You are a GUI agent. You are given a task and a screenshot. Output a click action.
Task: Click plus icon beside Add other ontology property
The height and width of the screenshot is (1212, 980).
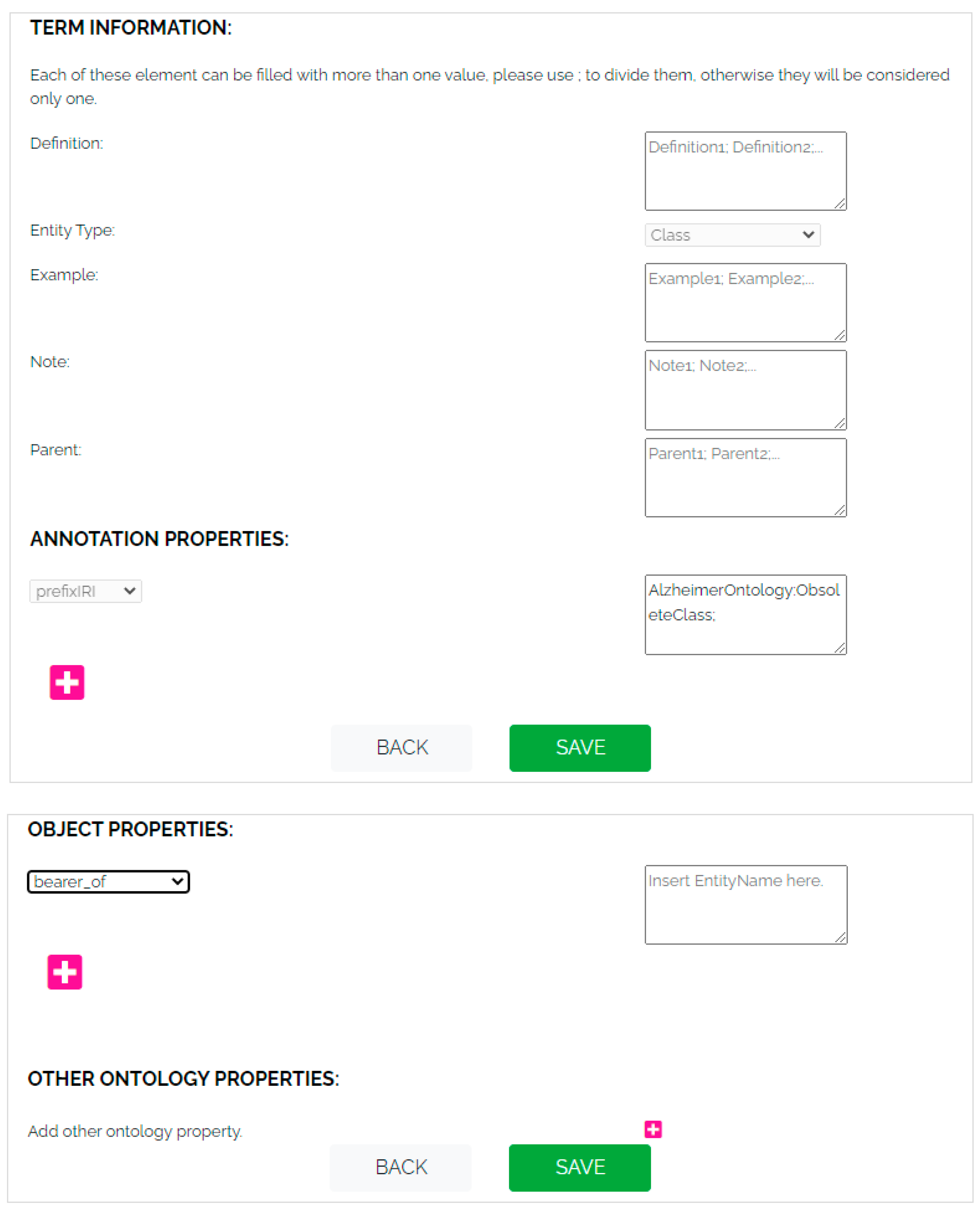point(653,1129)
